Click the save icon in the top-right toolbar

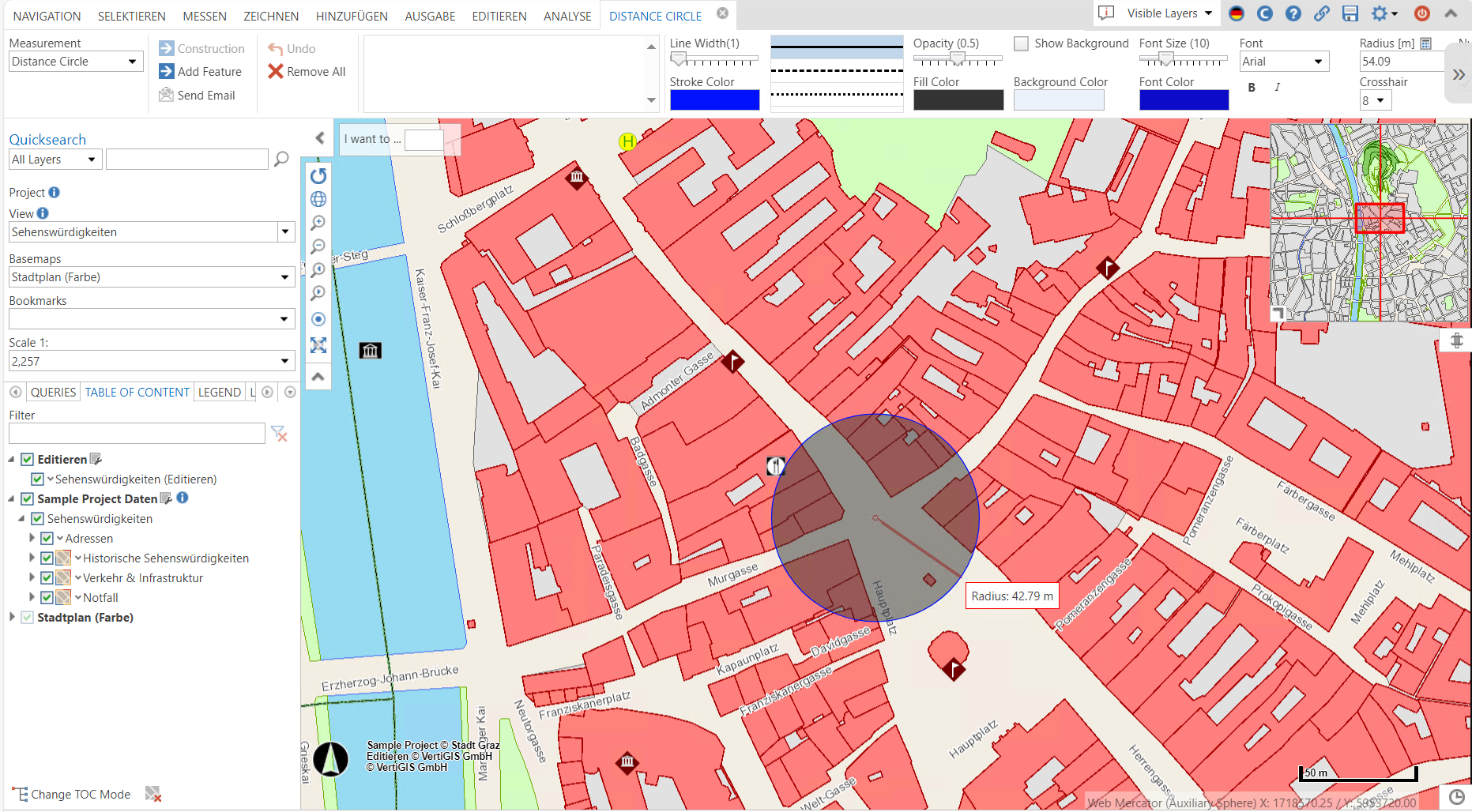1350,13
